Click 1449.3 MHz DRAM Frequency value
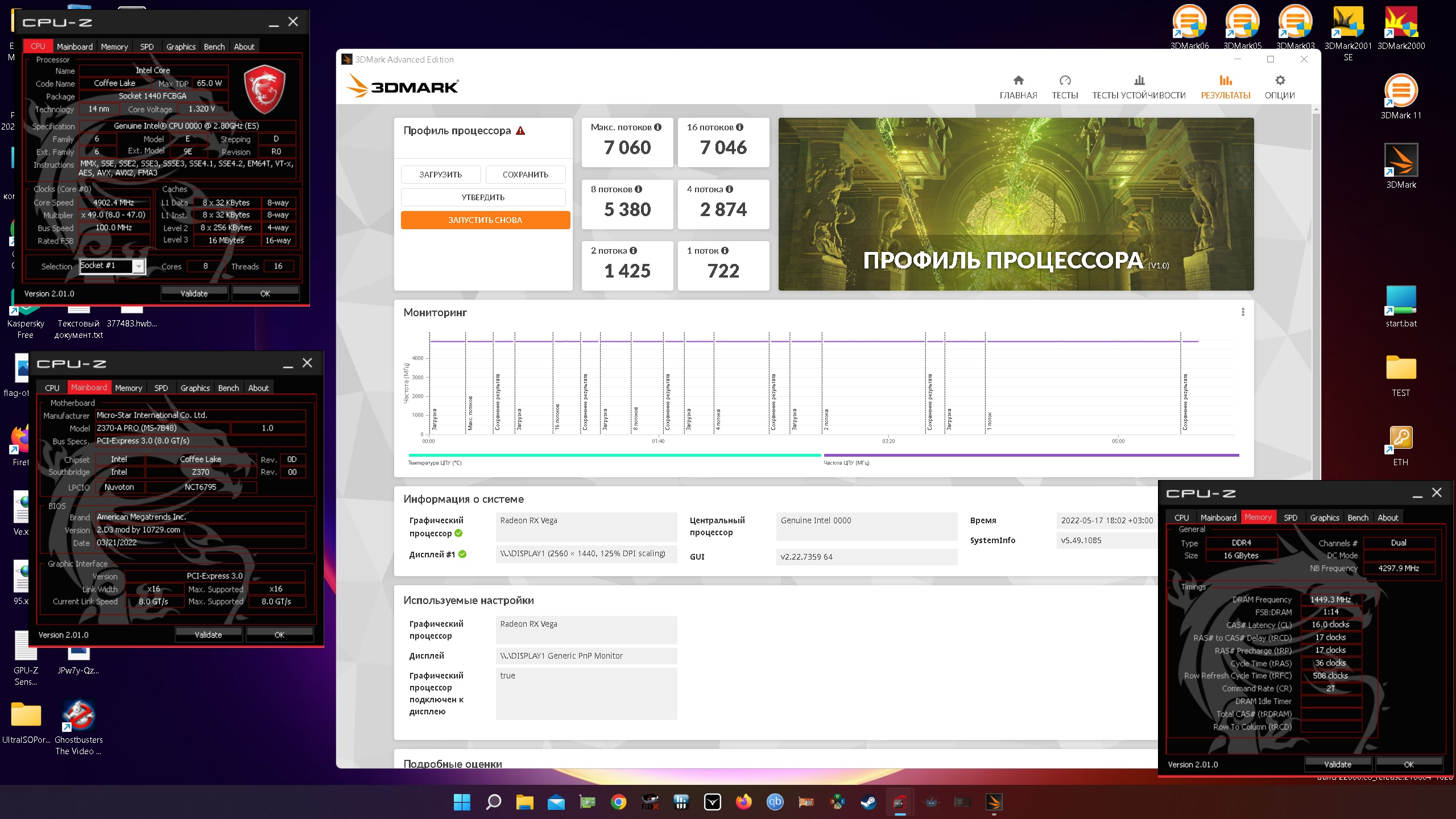Screen dimensions: 1456x819 1330,599
